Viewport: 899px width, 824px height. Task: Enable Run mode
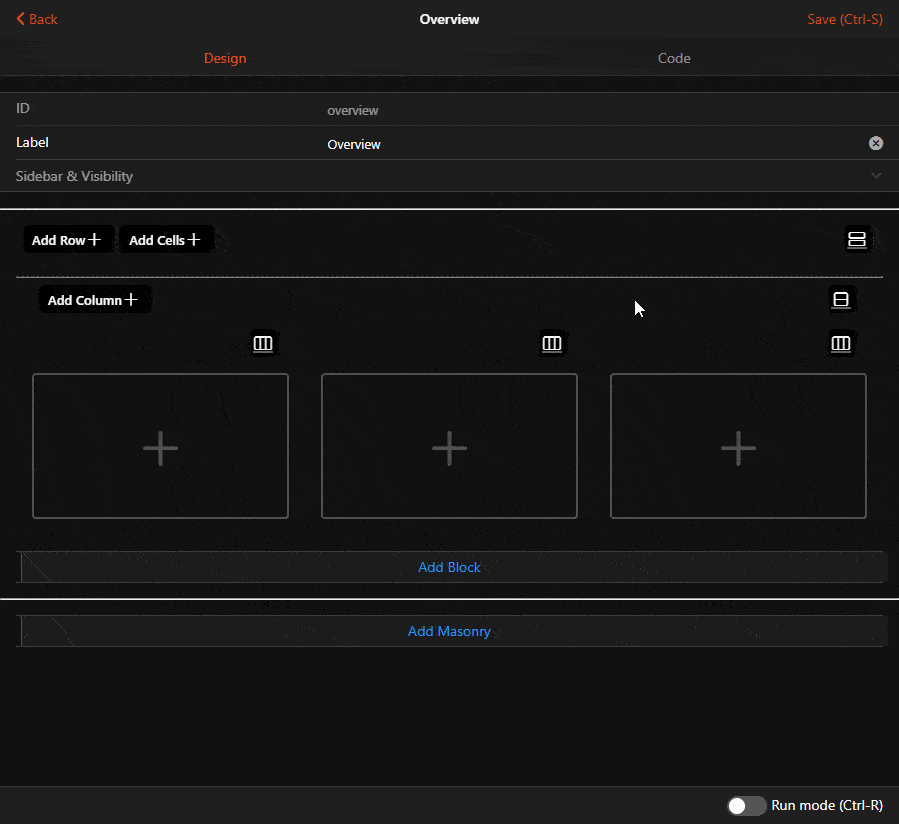click(746, 805)
